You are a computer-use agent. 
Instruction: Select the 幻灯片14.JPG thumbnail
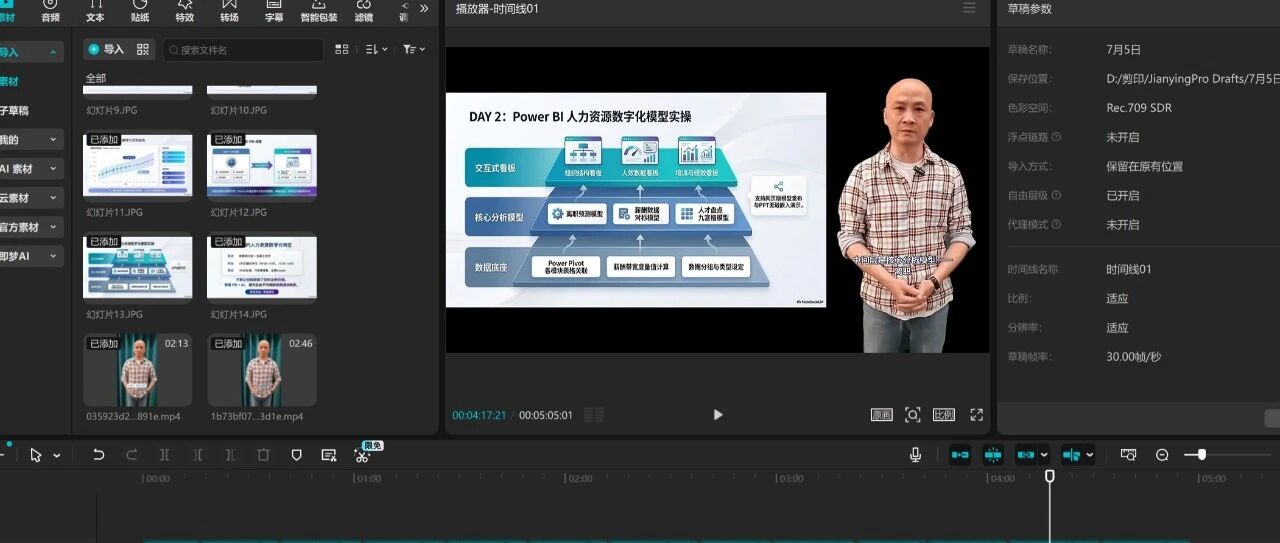pyautogui.click(x=262, y=267)
